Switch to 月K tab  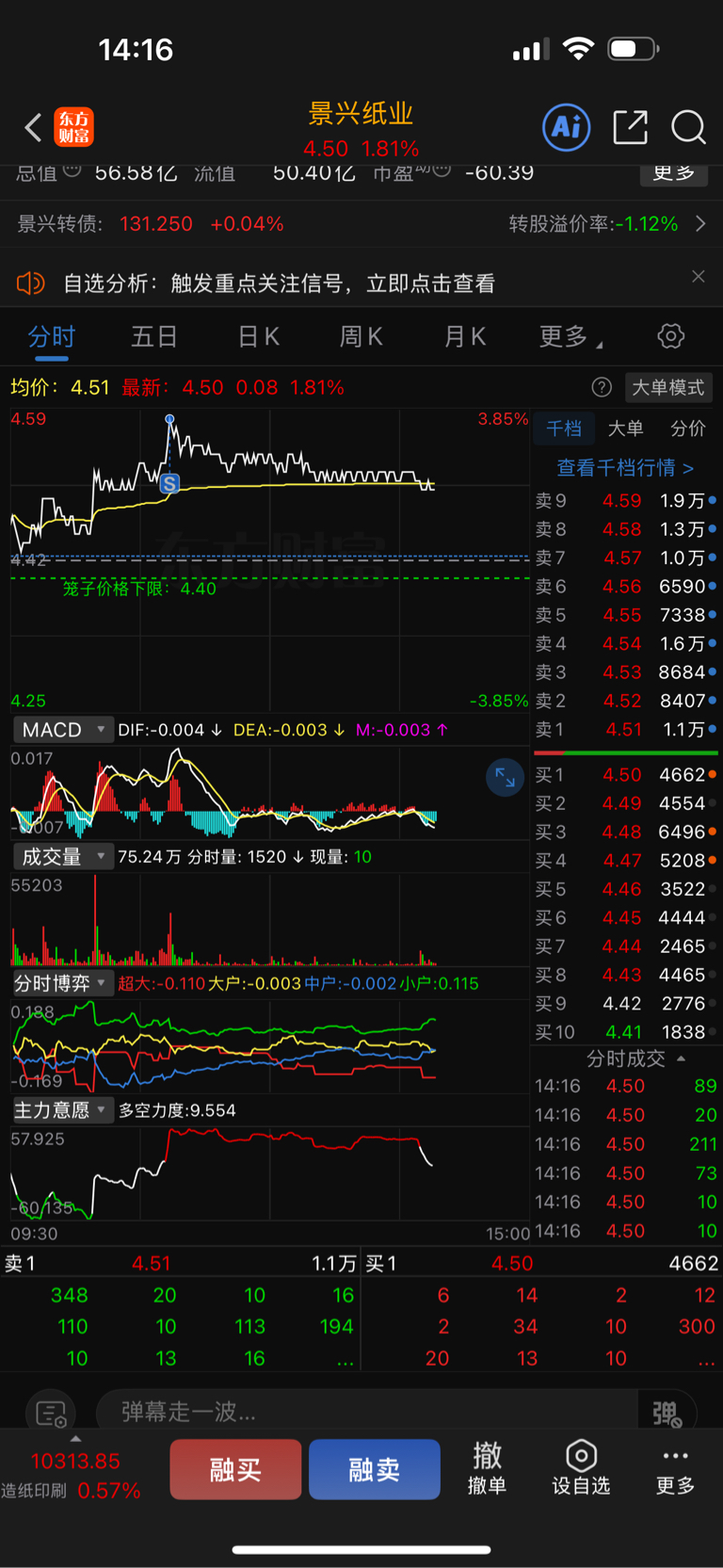[x=464, y=336]
